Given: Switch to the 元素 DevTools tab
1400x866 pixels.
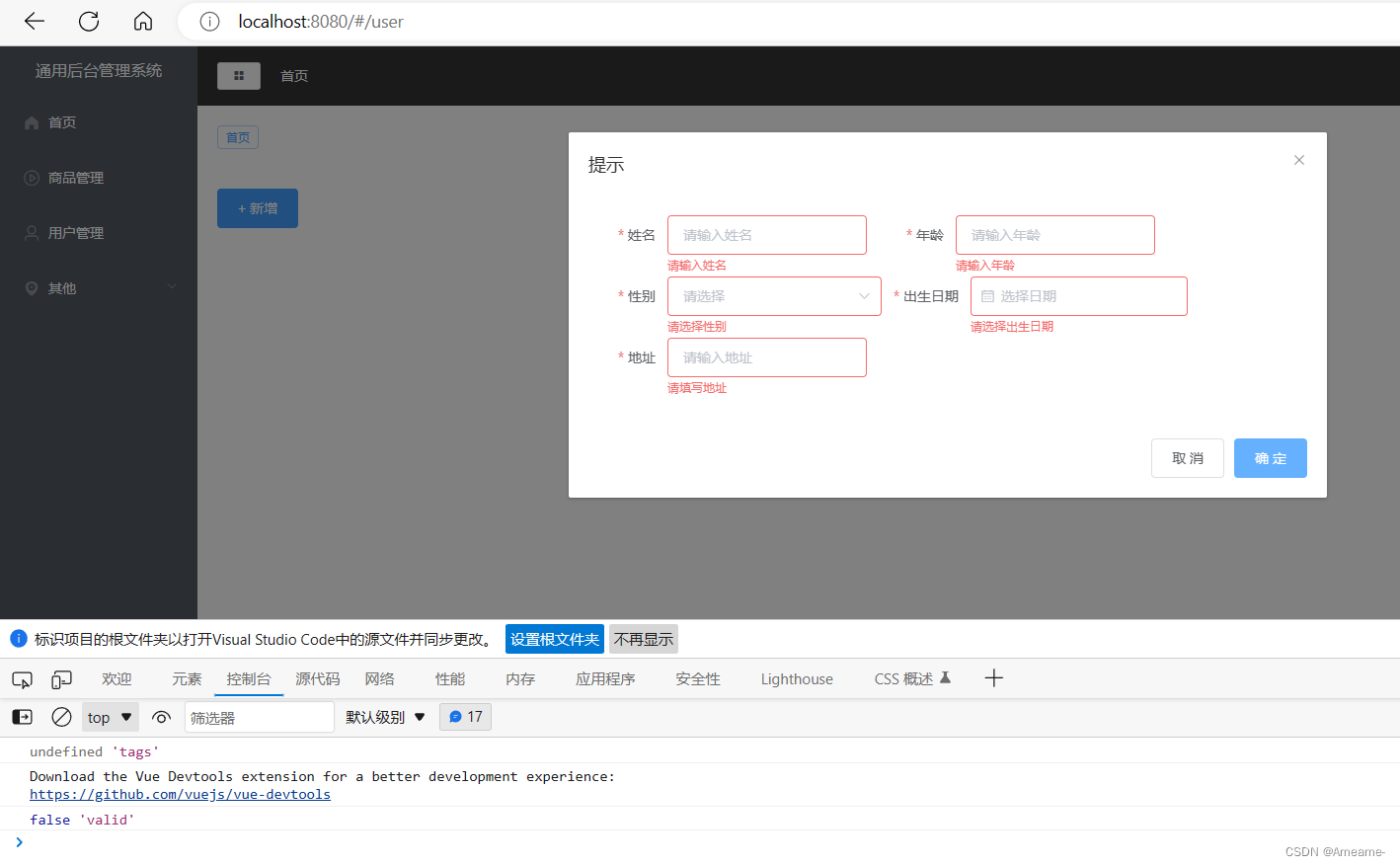Looking at the screenshot, I should click(x=187, y=679).
